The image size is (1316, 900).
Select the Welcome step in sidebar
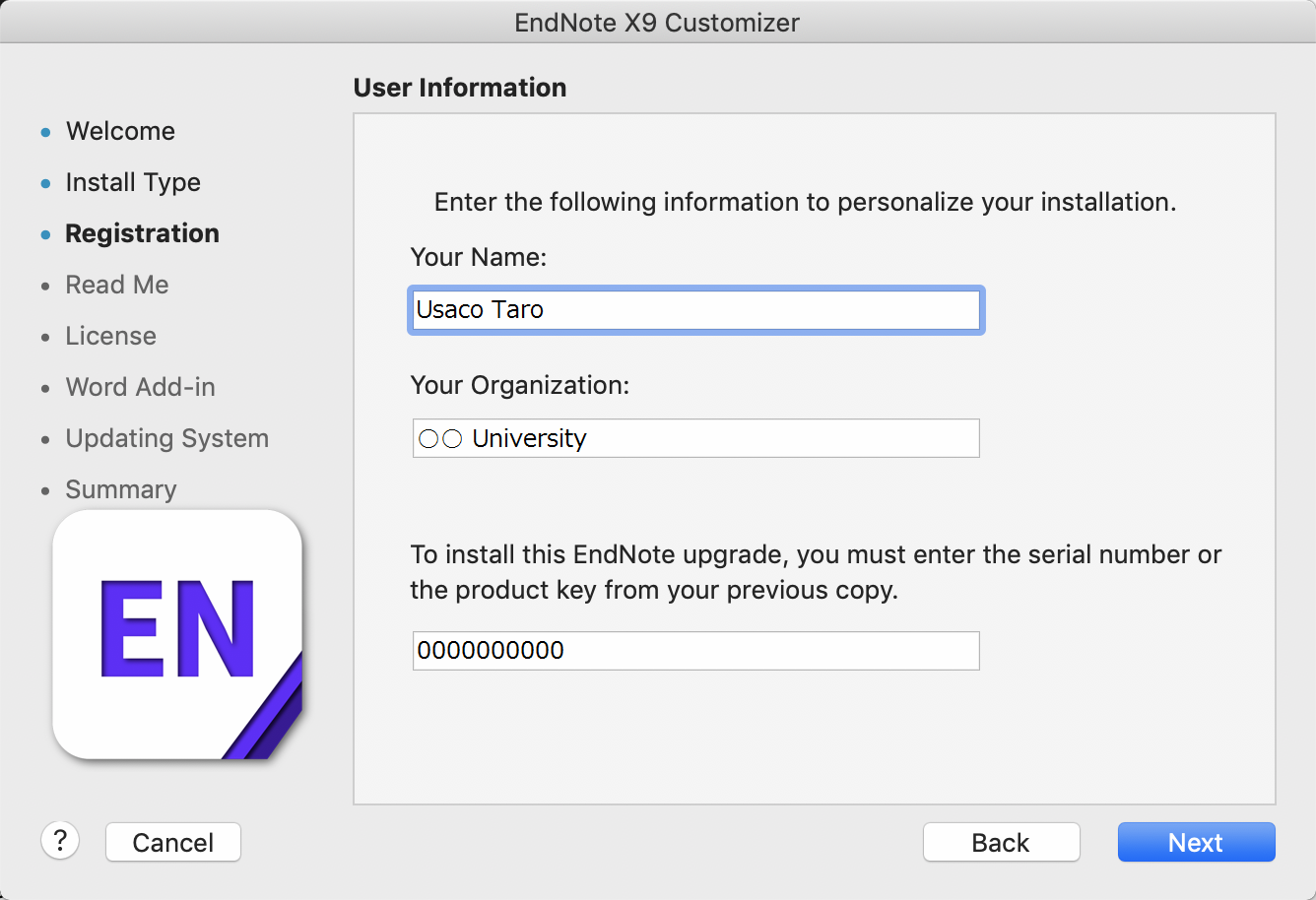120,131
